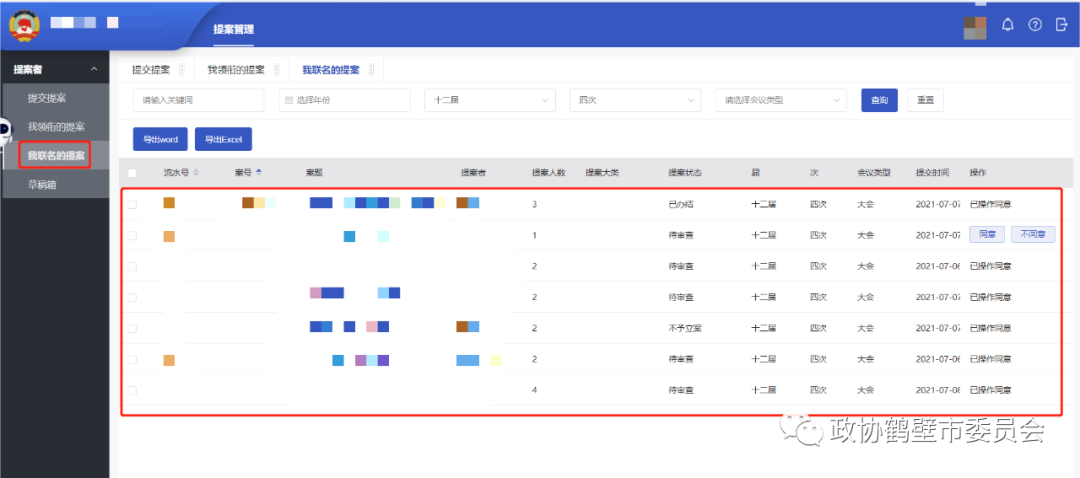Click the logout exit icon

[x=1061, y=25]
